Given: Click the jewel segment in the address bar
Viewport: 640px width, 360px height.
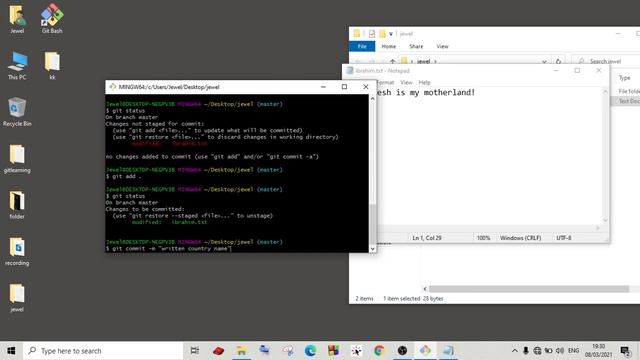Looking at the screenshot, I should [423, 61].
